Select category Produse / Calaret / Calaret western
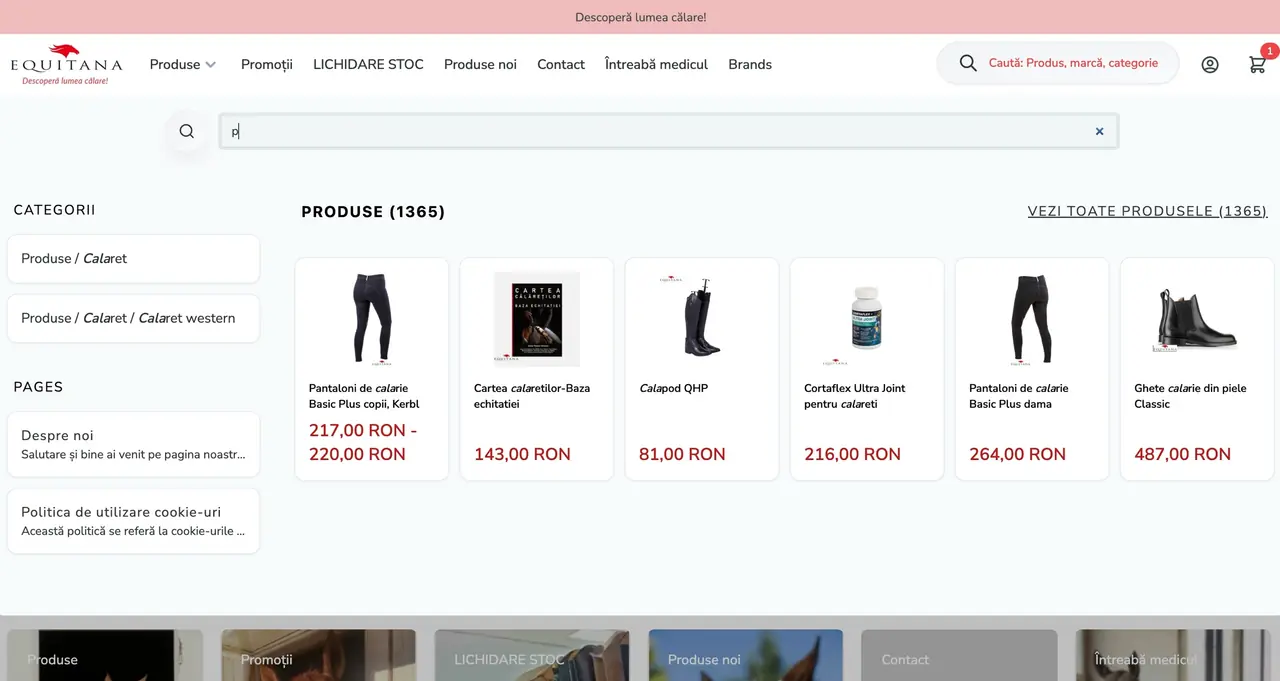This screenshot has width=1280, height=681. (133, 318)
